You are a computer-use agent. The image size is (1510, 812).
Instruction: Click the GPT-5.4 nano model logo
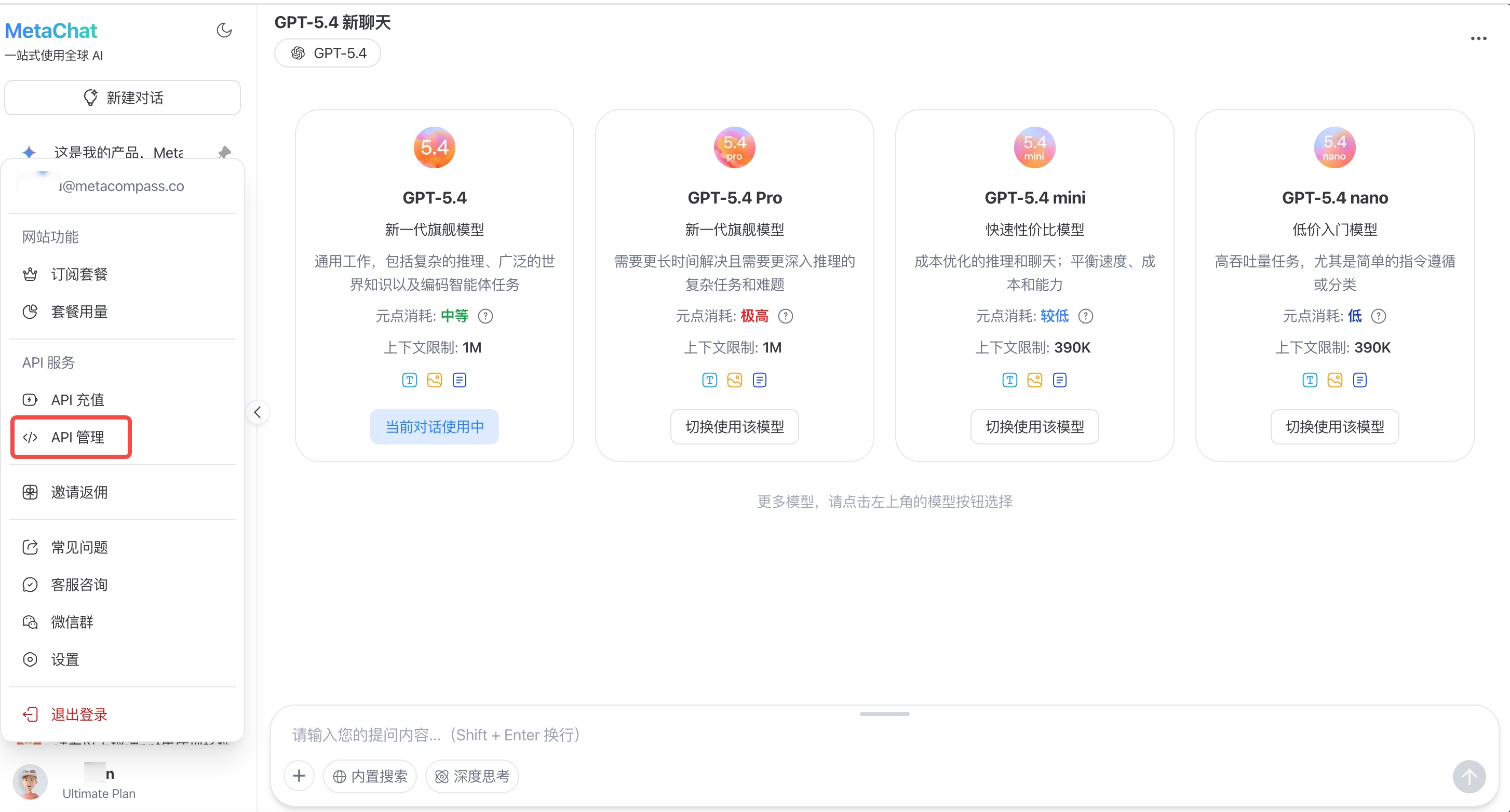[1334, 147]
